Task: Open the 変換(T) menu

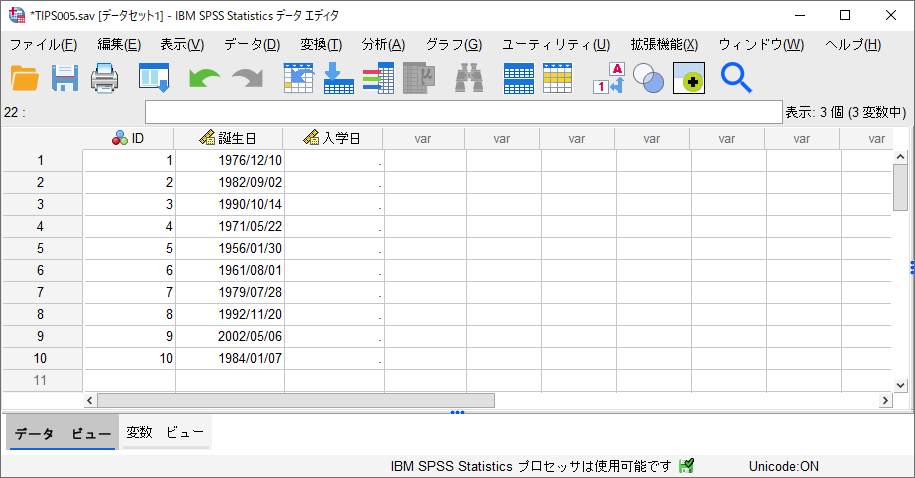Action: tap(321, 44)
